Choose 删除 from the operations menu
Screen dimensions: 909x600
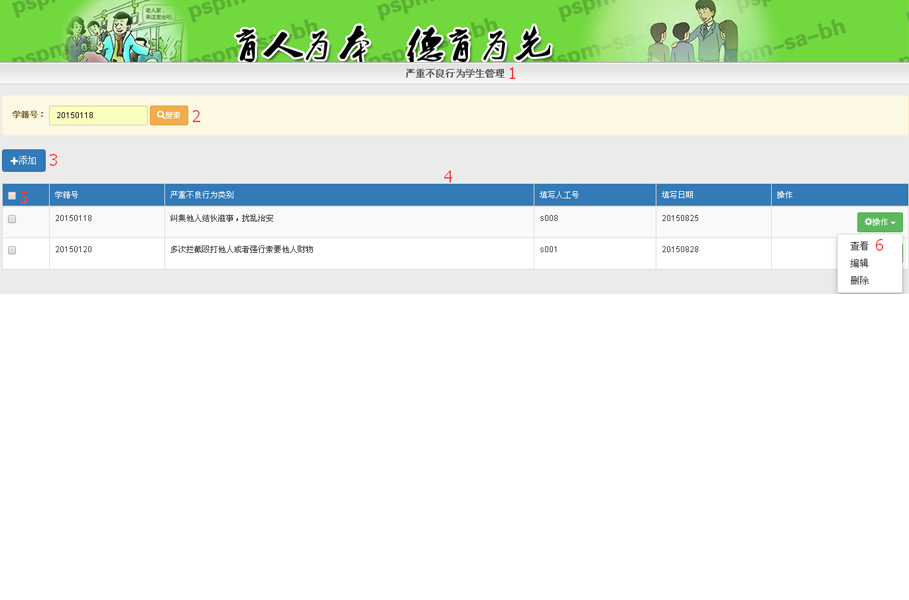pos(859,281)
